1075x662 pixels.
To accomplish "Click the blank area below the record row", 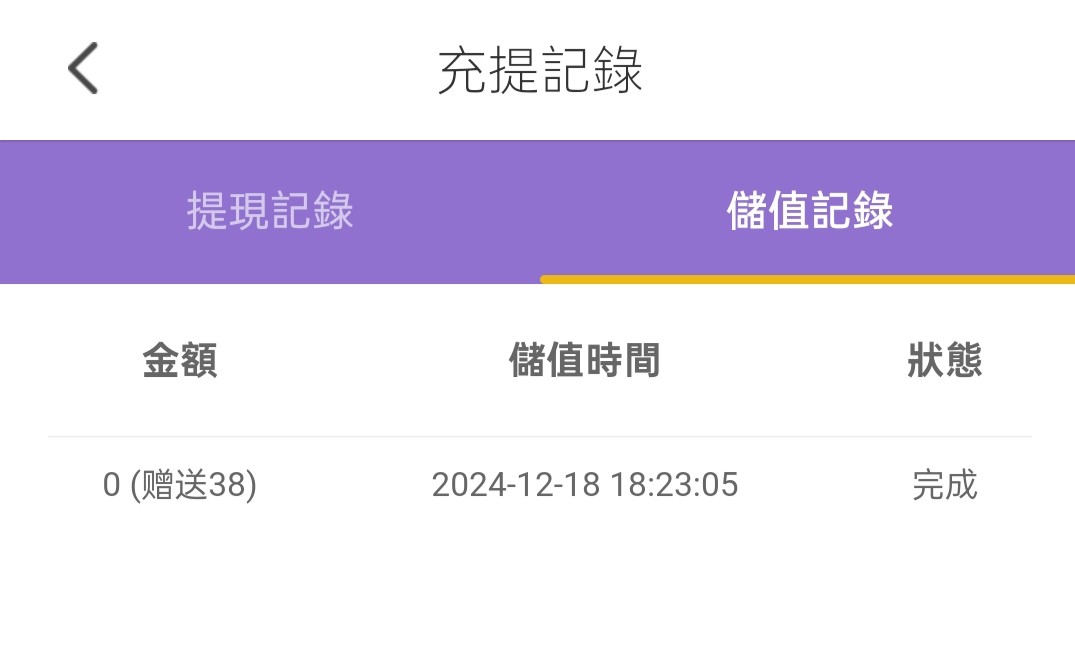I will 540,590.
